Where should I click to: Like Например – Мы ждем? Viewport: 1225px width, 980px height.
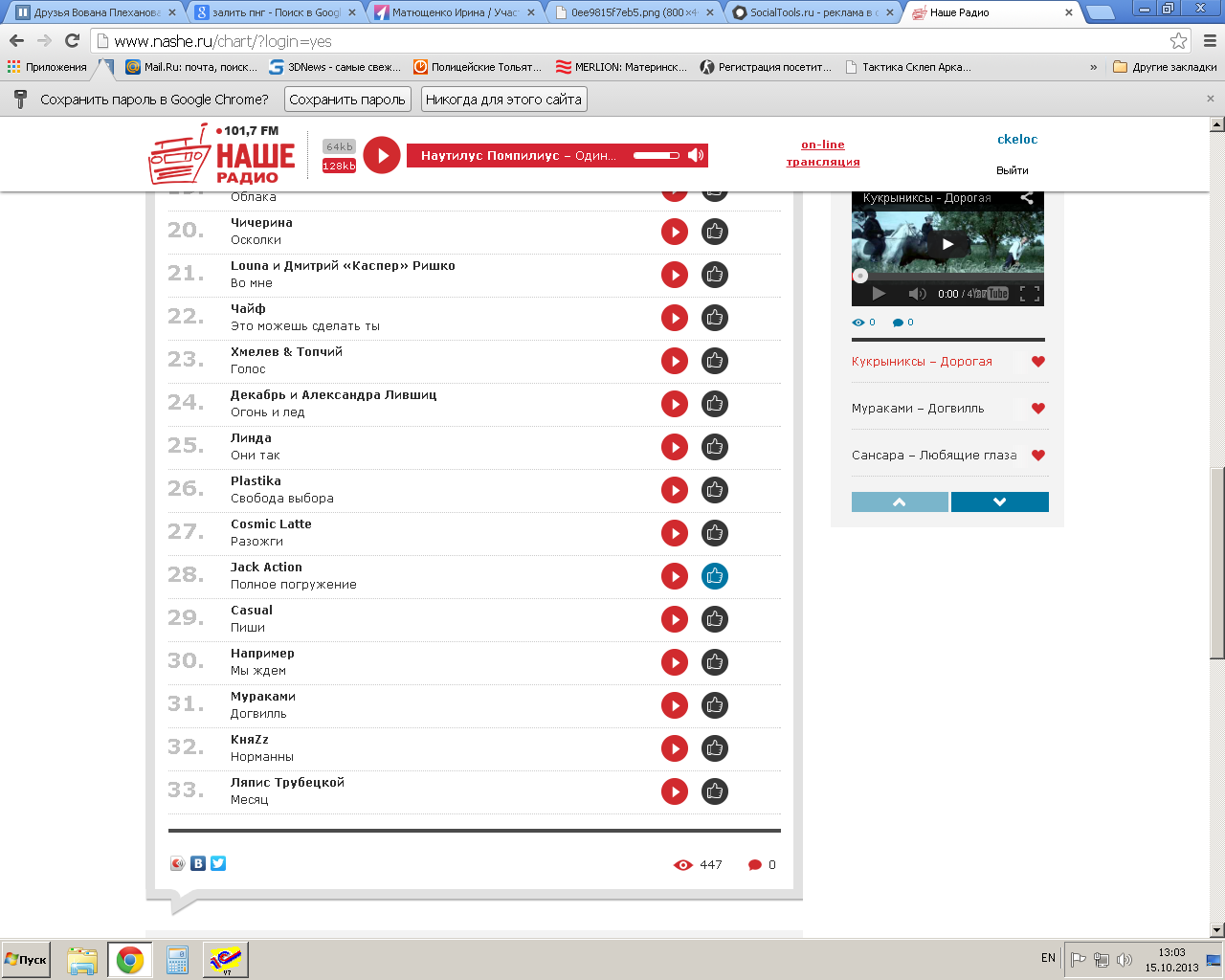click(715, 662)
